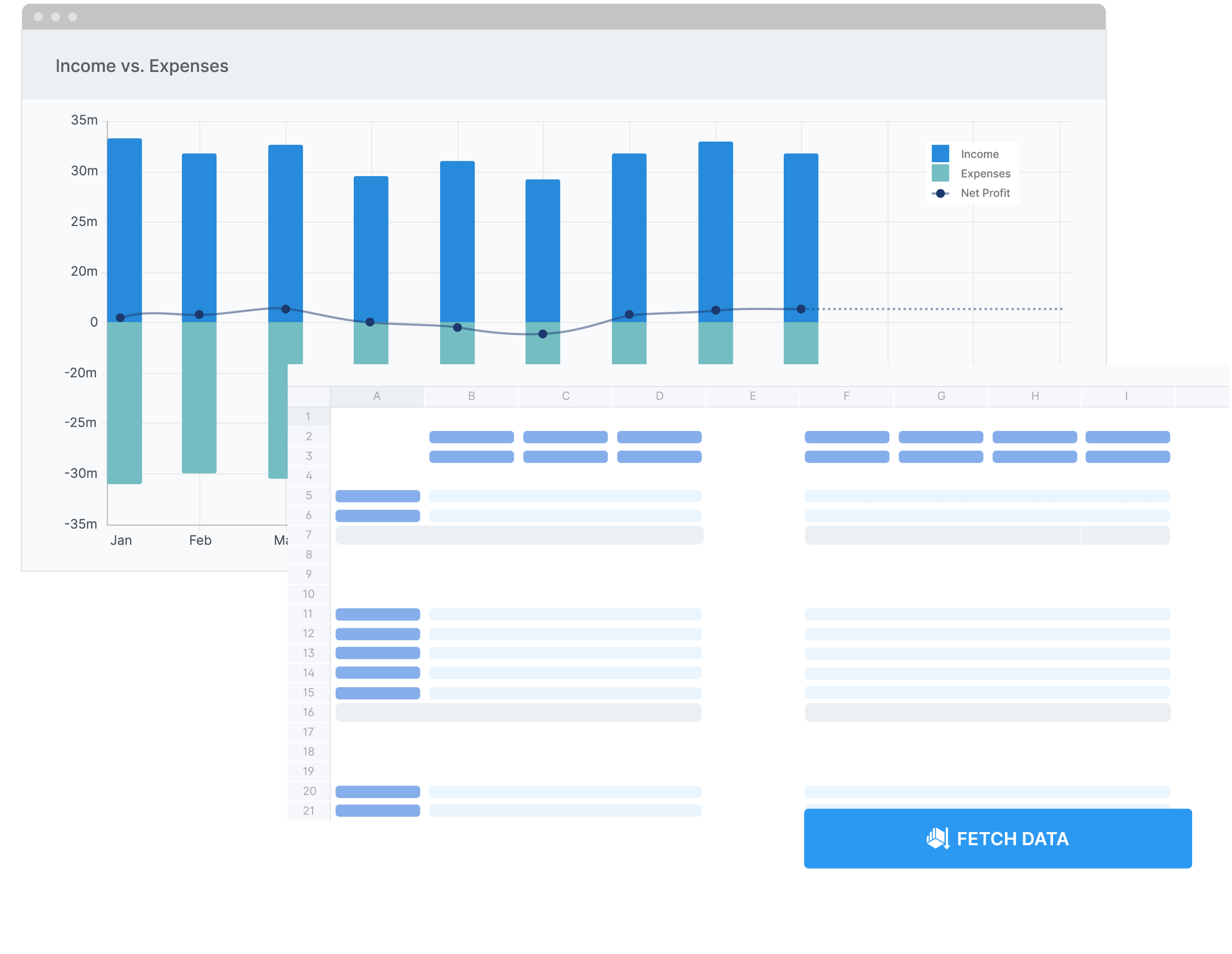Screen dimensions: 1232x954
Task: Click the -35m y-axis label
Action: [x=81, y=524]
